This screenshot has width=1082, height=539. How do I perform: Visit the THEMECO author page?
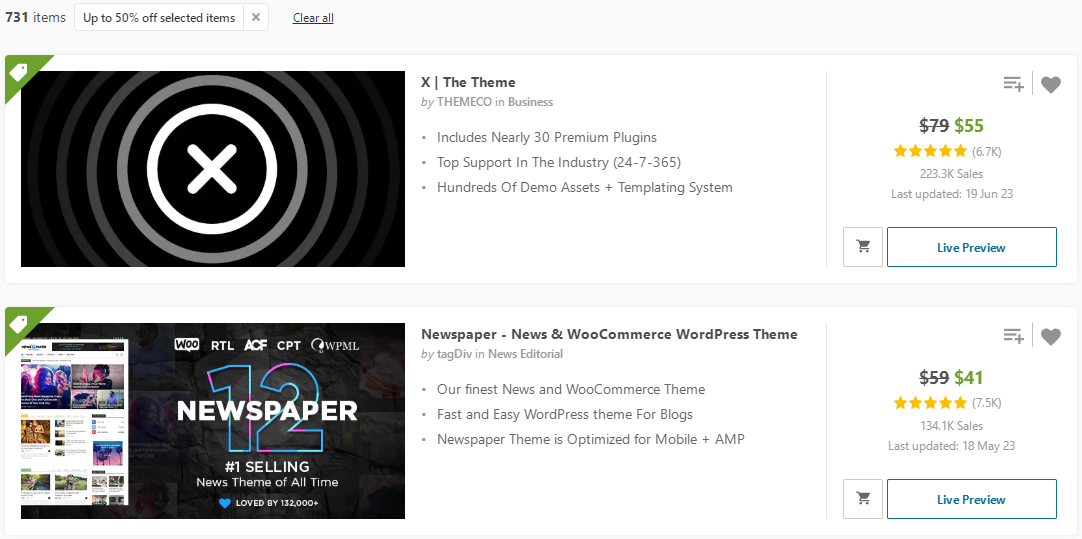click(x=464, y=102)
